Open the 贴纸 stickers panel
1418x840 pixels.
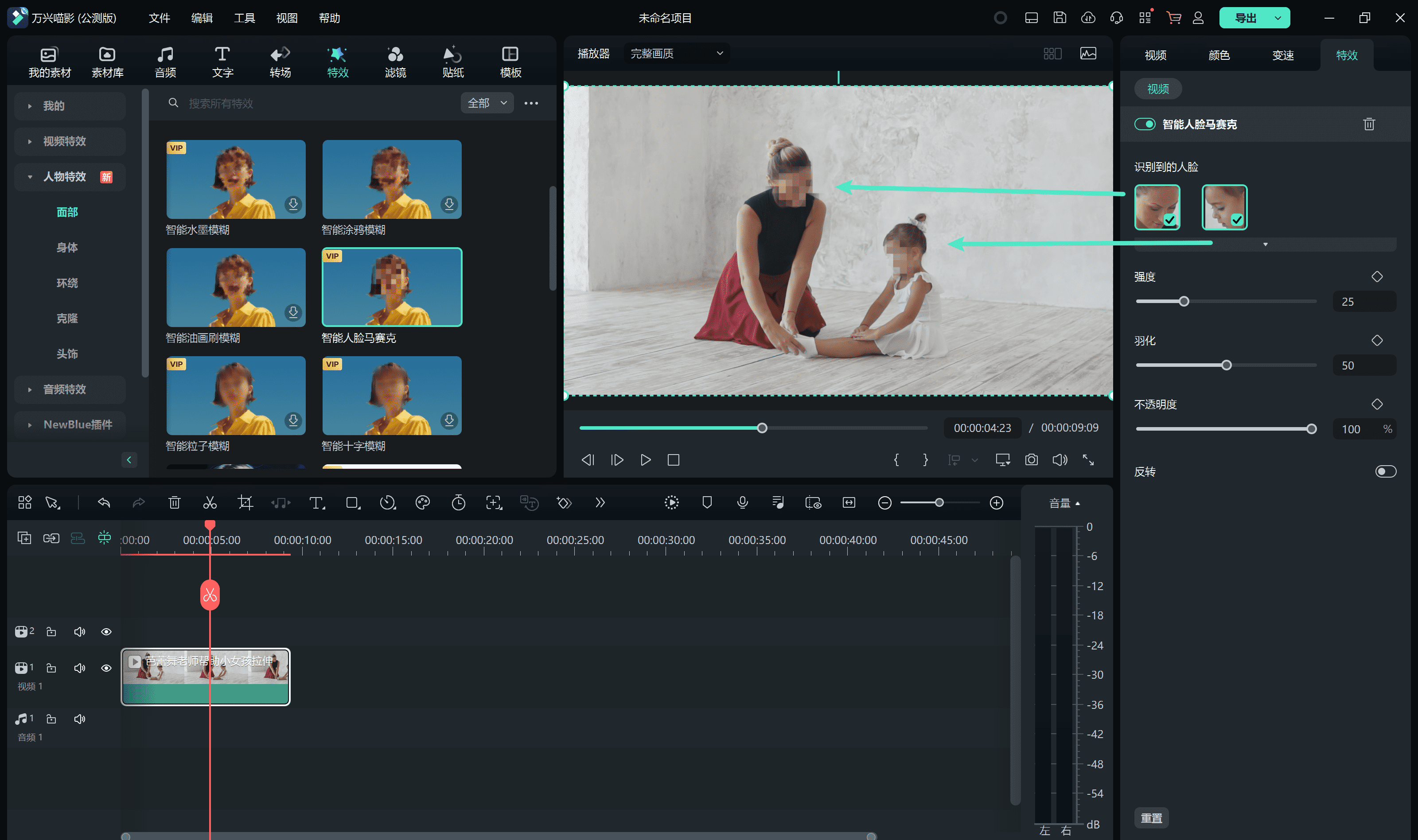click(x=453, y=62)
